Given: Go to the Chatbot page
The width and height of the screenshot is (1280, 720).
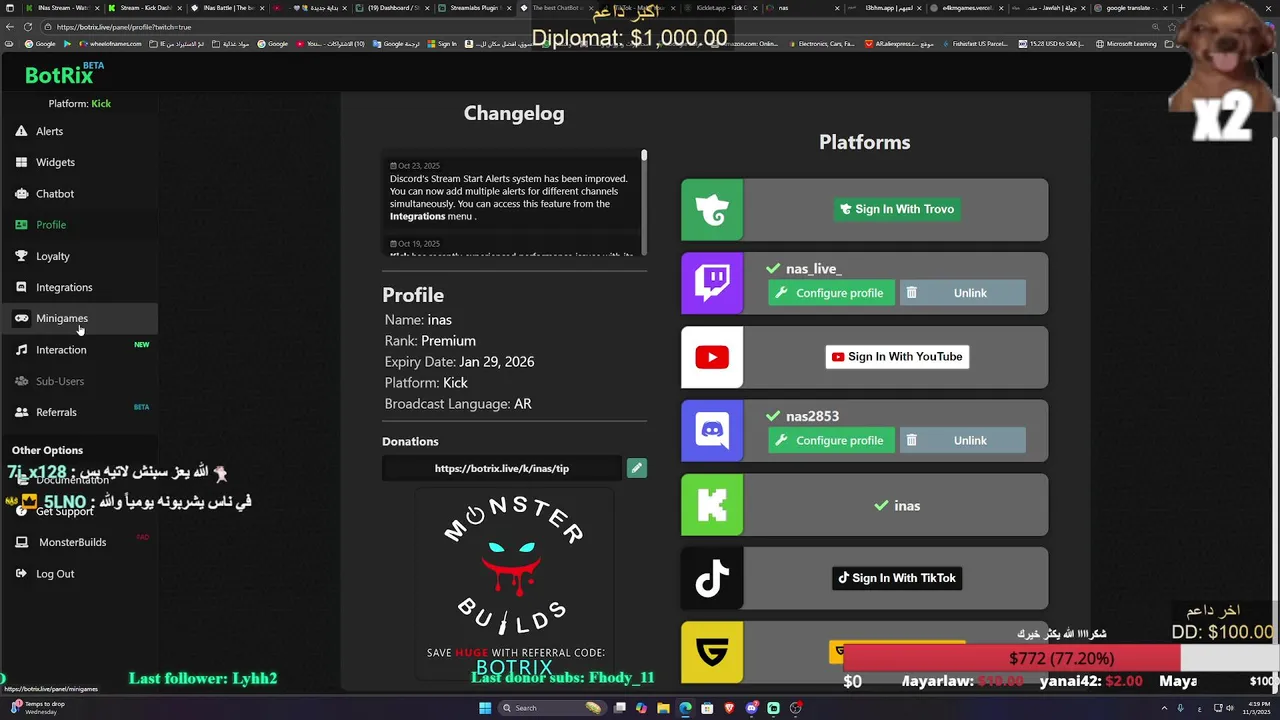Looking at the screenshot, I should (x=55, y=193).
